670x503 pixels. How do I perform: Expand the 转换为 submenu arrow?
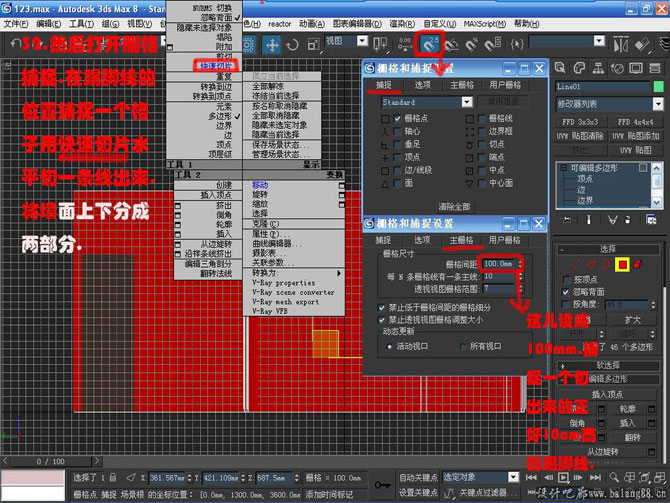pyautogui.click(x=339, y=273)
